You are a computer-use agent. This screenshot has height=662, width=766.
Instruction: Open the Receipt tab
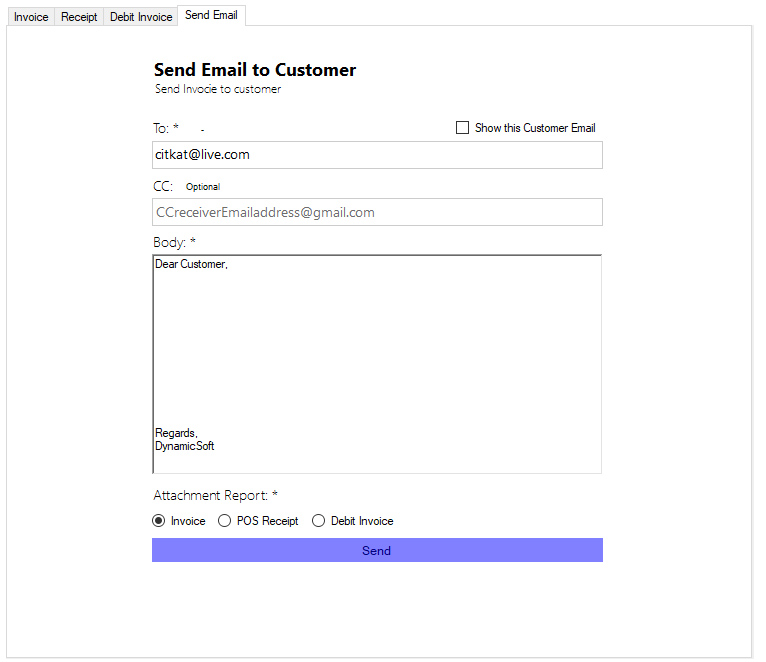[x=79, y=17]
